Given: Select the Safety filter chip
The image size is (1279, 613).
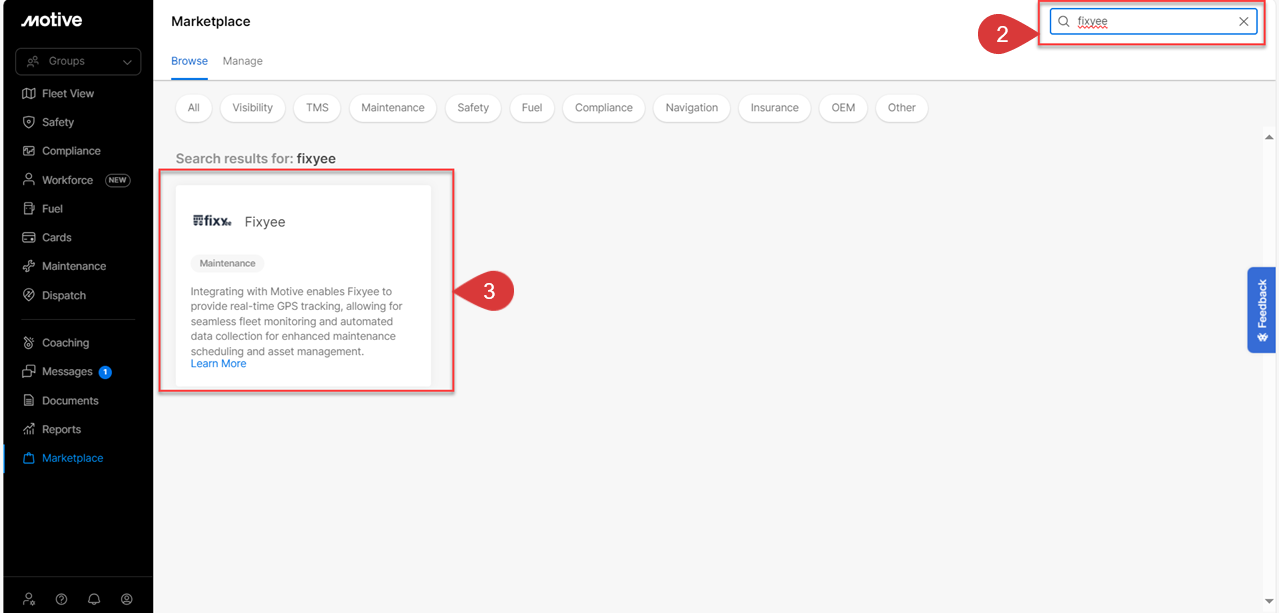Looking at the screenshot, I should tap(473, 108).
